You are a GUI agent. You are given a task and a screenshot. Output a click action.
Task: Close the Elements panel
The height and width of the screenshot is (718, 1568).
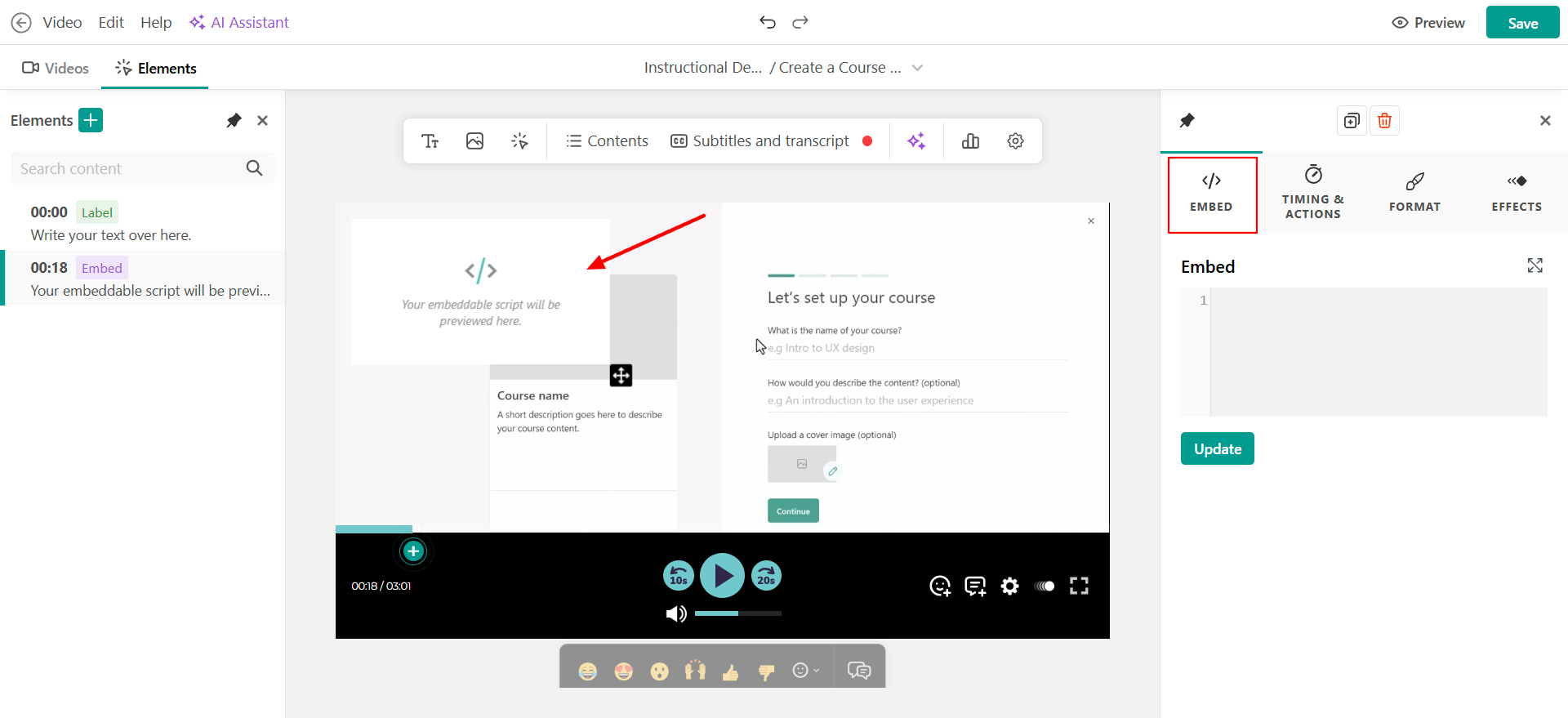(x=262, y=121)
